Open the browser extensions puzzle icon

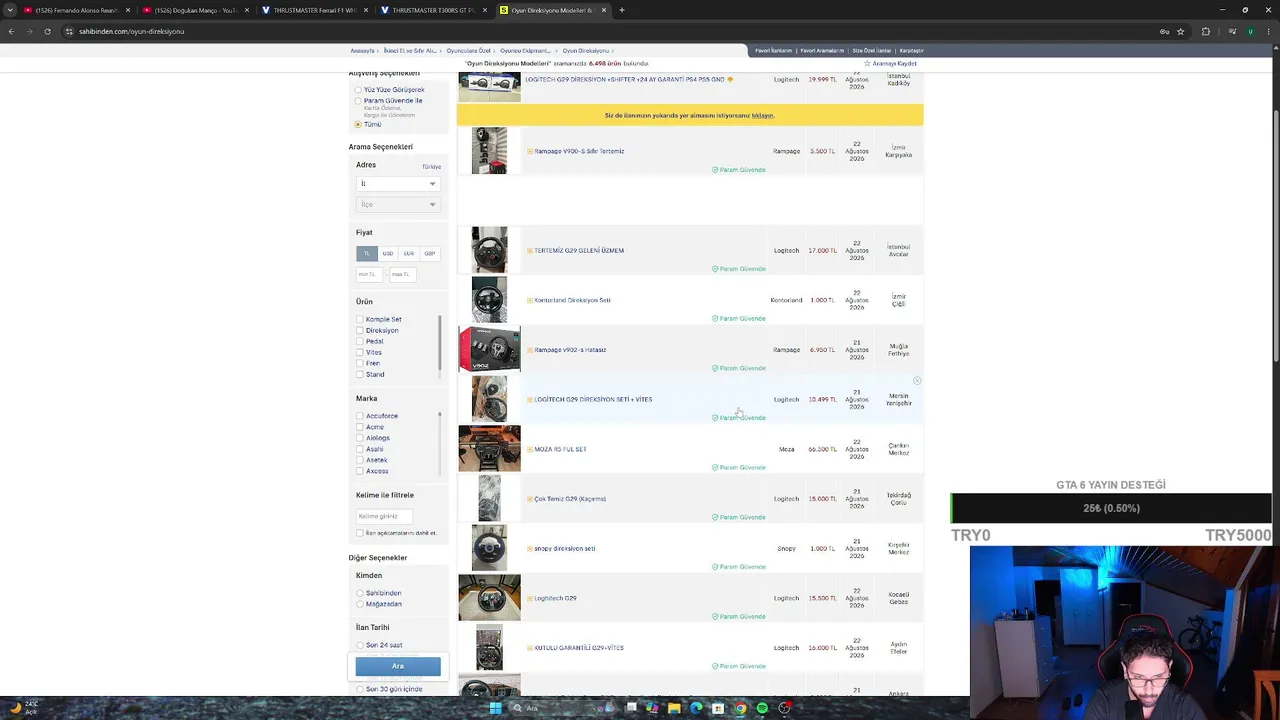(x=1205, y=31)
